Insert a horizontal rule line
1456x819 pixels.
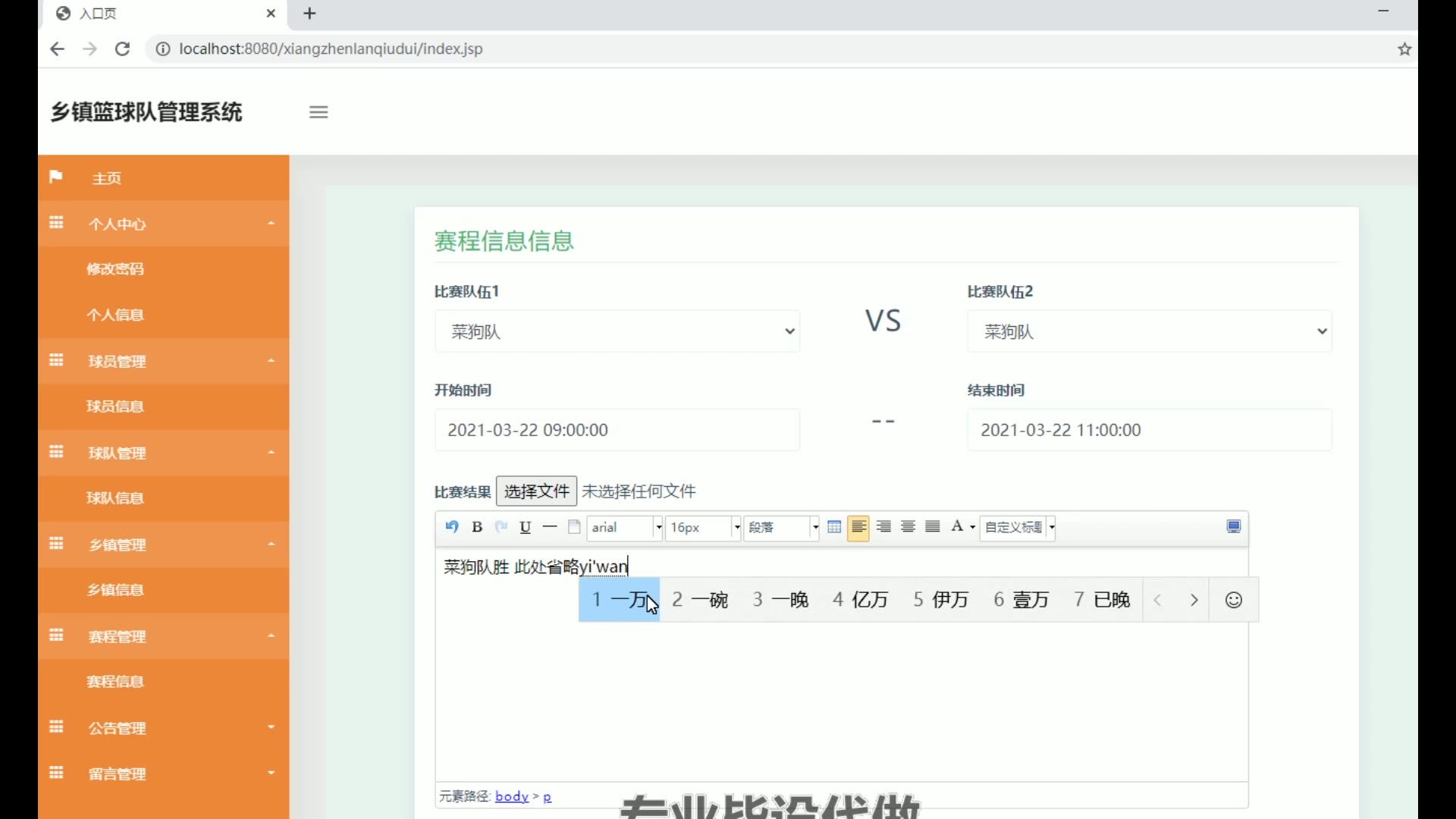550,527
